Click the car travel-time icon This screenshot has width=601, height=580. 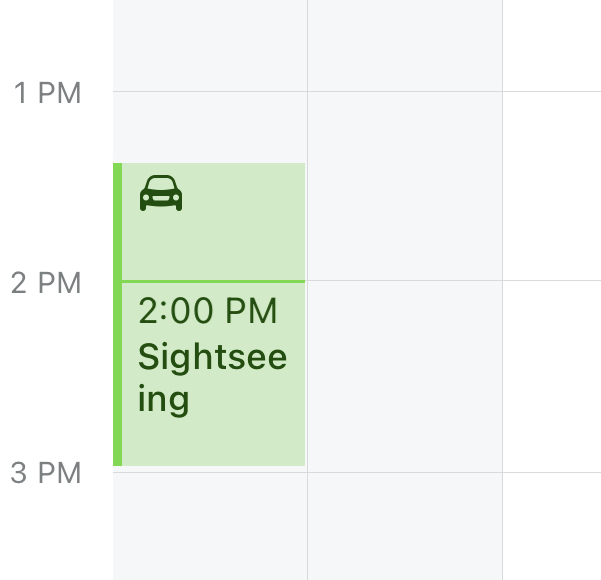[161, 193]
